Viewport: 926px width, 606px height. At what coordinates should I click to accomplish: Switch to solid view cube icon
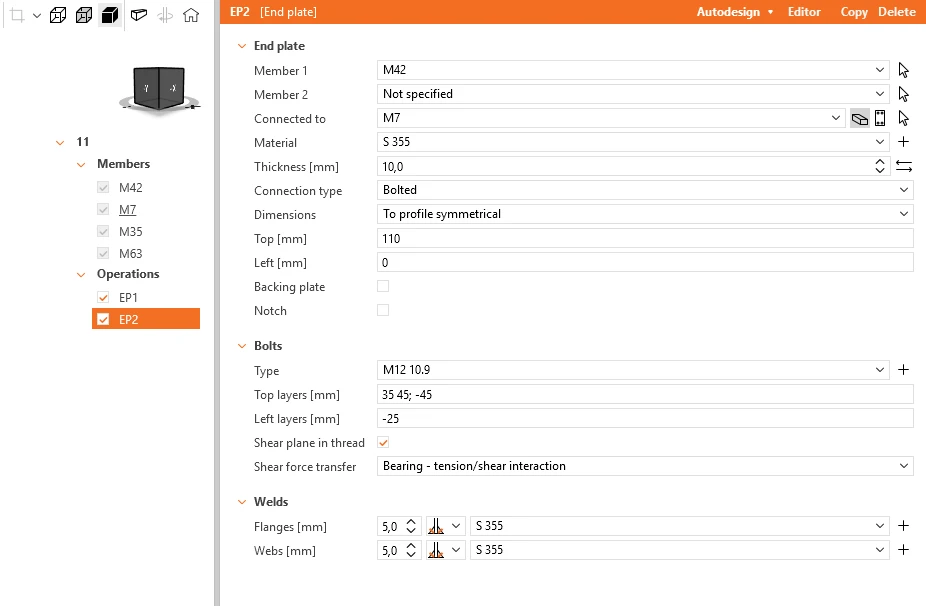point(110,15)
